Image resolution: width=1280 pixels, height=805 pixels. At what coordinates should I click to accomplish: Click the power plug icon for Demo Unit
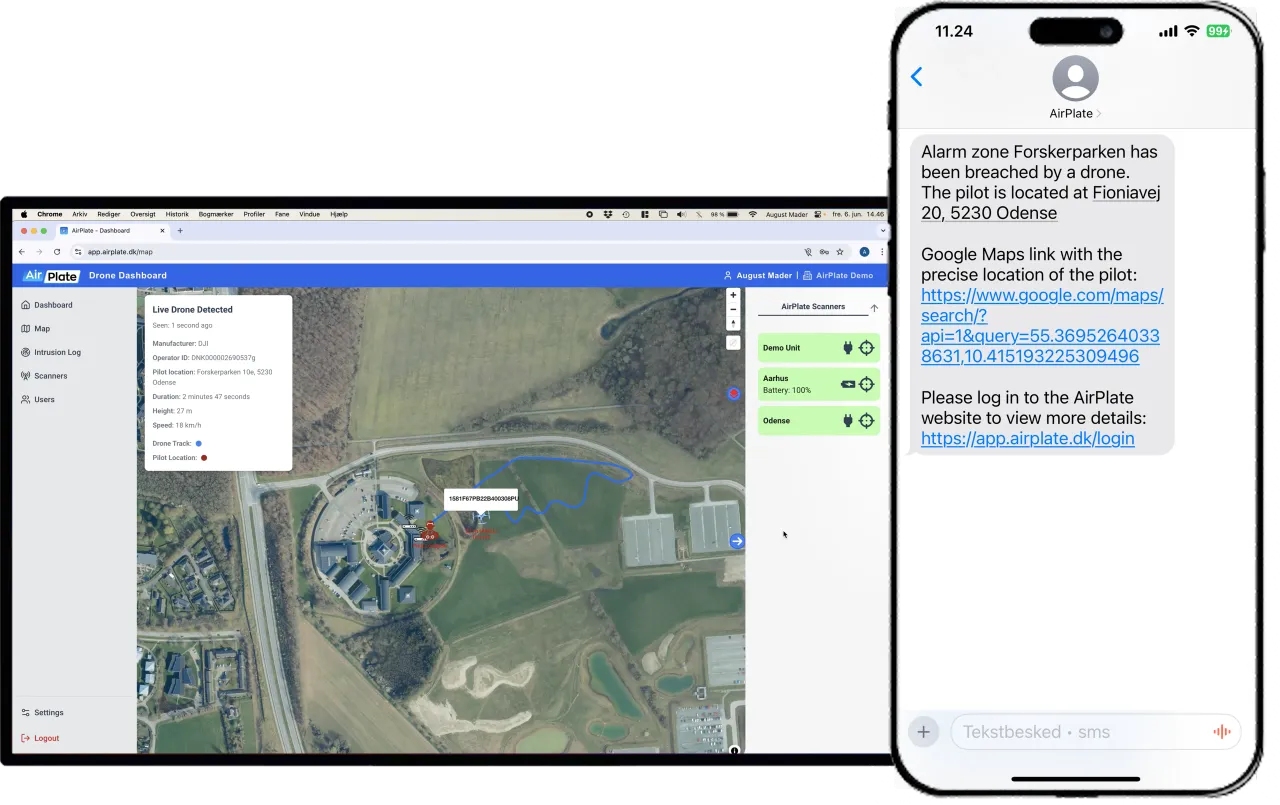click(x=848, y=348)
